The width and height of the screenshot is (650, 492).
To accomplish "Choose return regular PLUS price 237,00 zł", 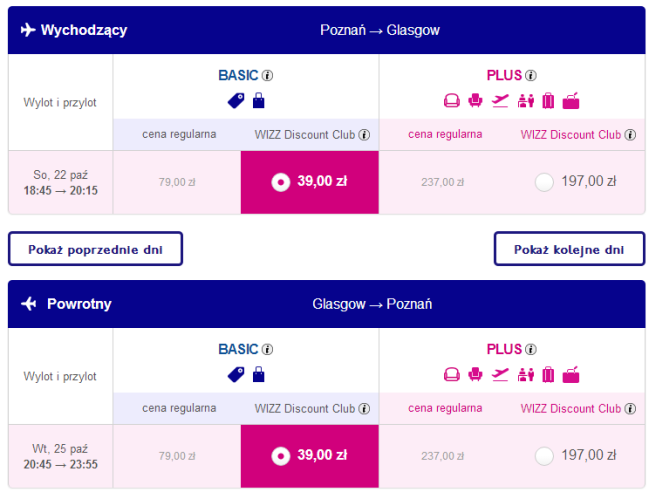I will coord(443,456).
